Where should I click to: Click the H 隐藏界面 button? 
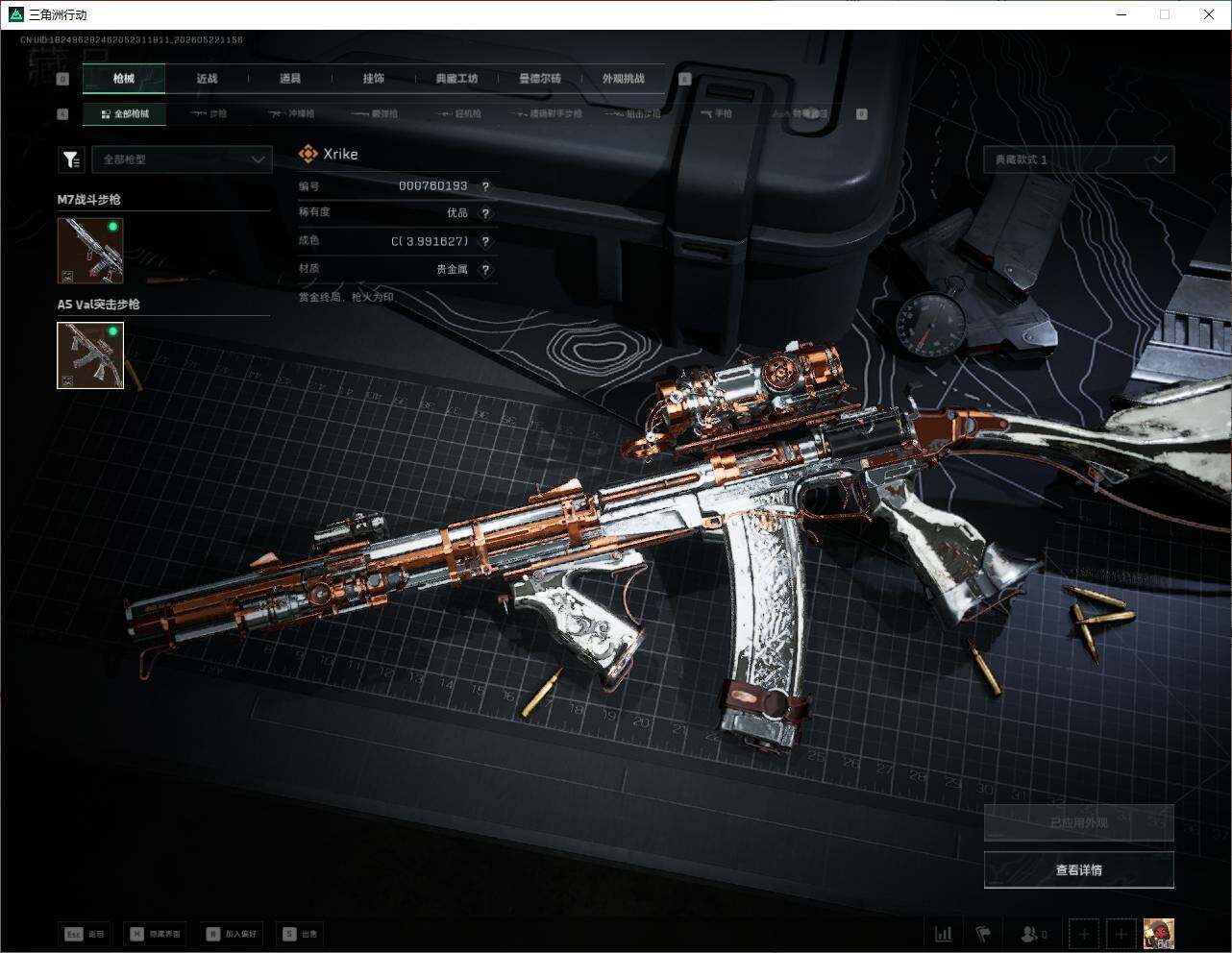(154, 934)
